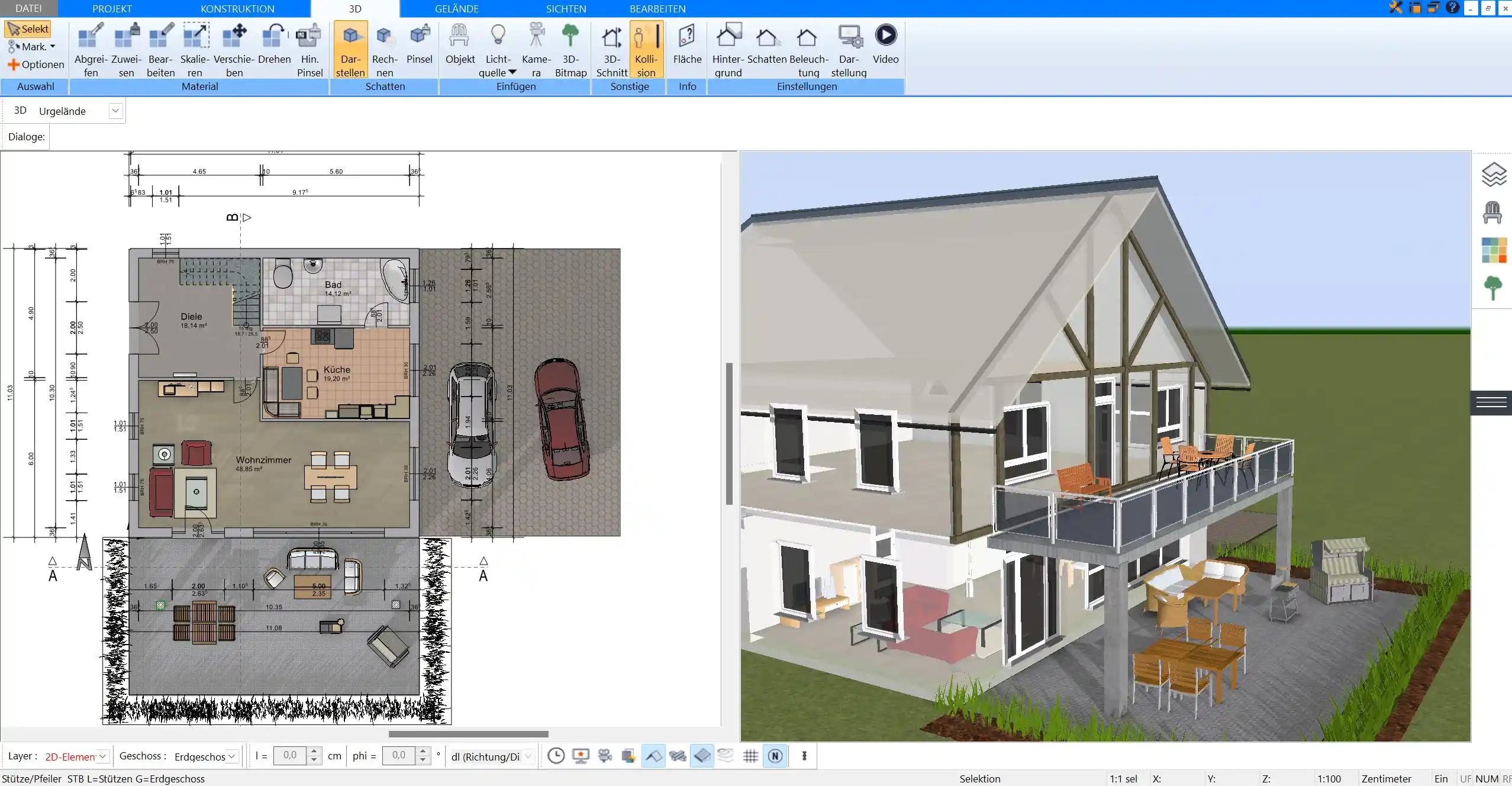The width and height of the screenshot is (1512, 786).
Task: Insert a 3D Objekt
Action: [460, 44]
